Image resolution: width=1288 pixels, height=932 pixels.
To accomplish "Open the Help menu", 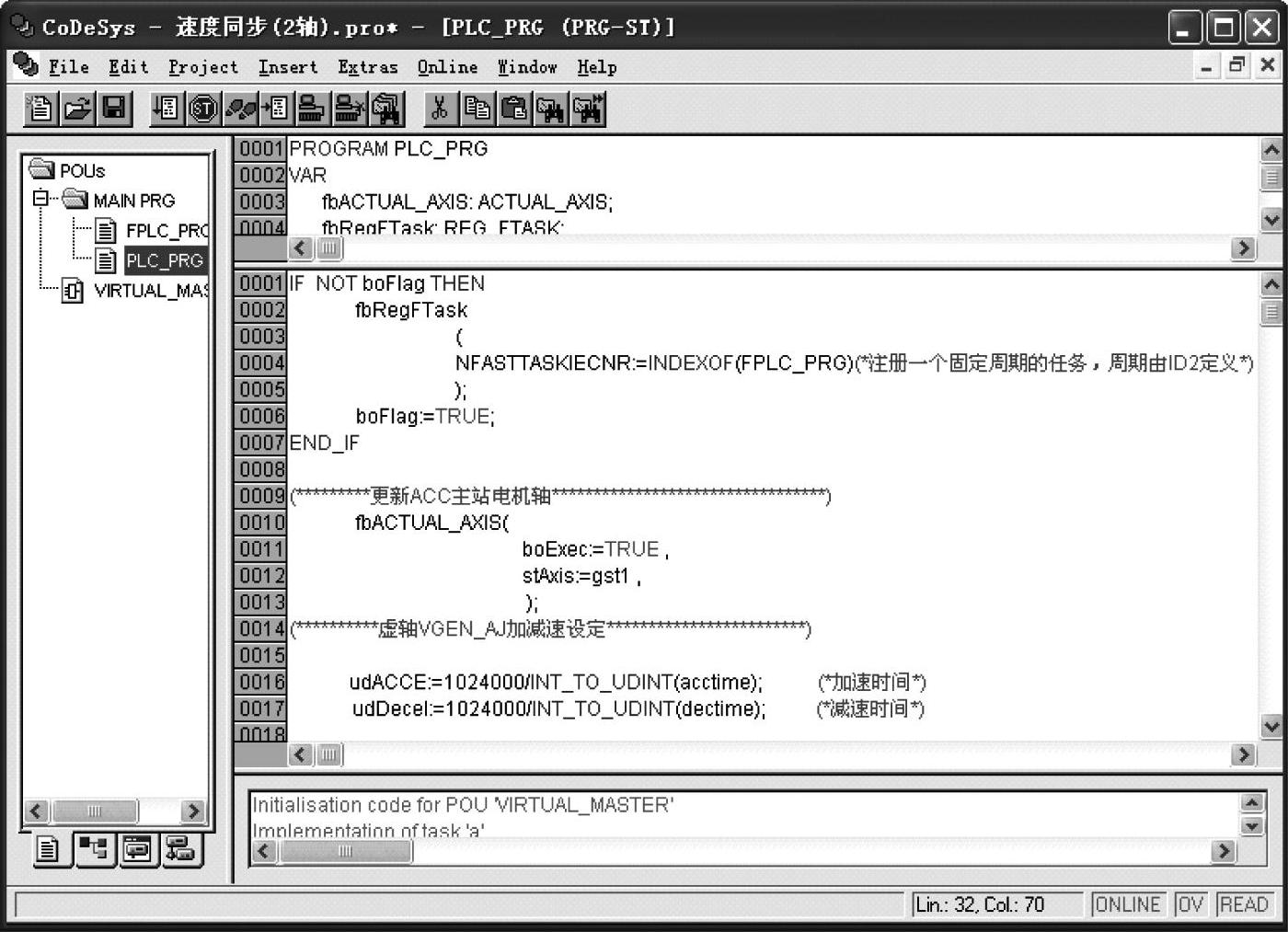I will [597, 67].
